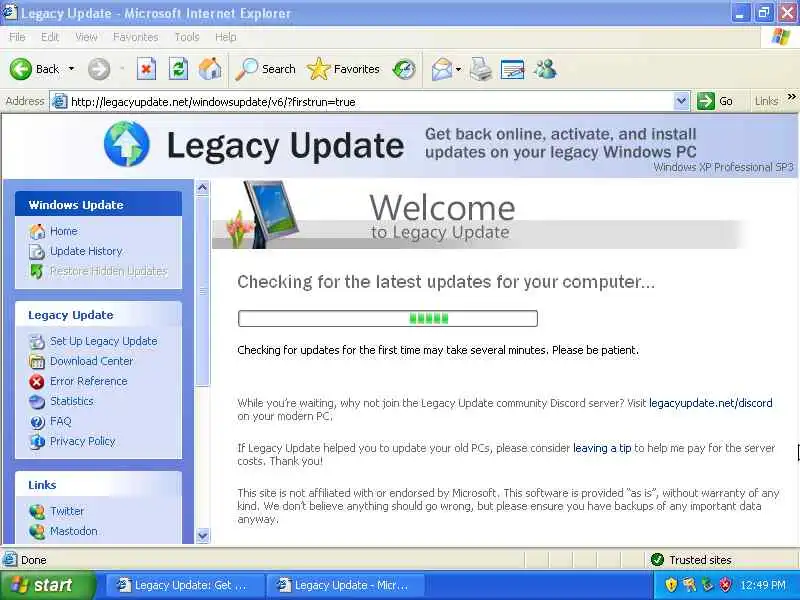This screenshot has height=600, width=800.
Task: Expand the Links toolbar chevron
Action: tap(792, 96)
